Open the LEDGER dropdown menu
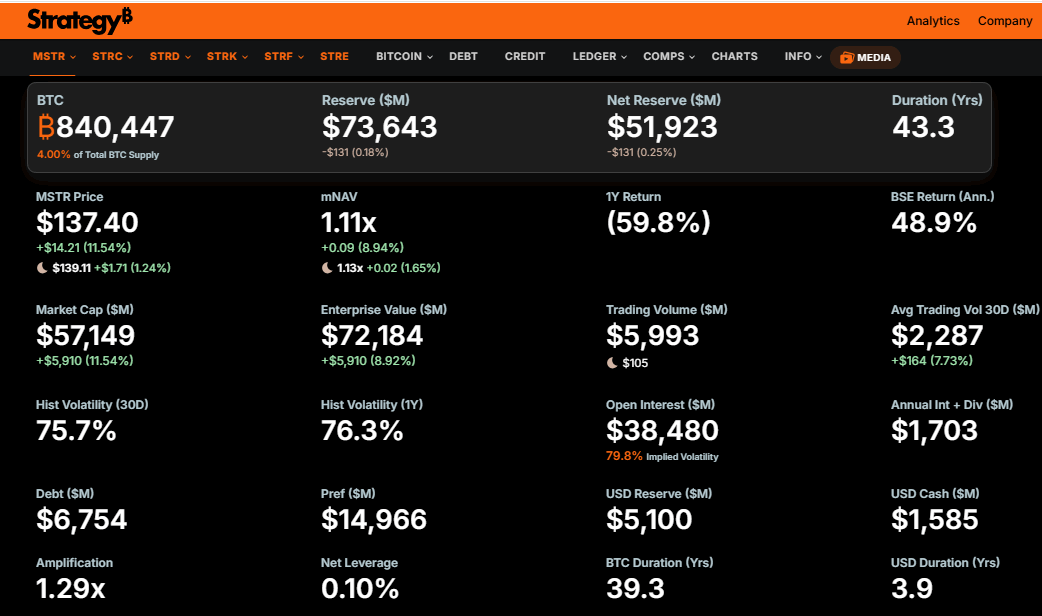The width and height of the screenshot is (1042, 616). pos(599,56)
